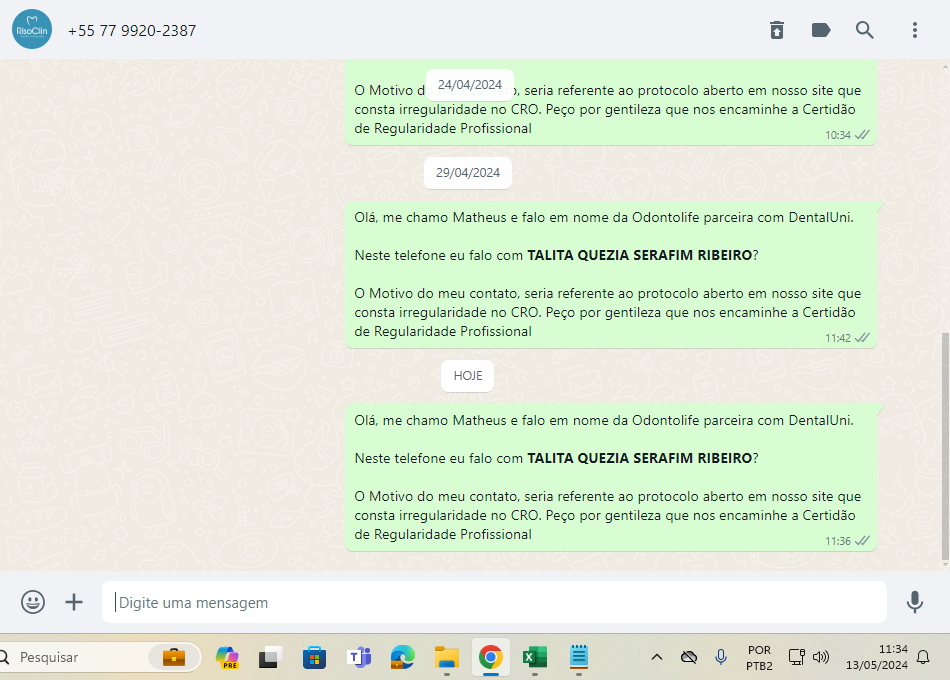
Task: Open the attach plus menu
Action: pyautogui.click(x=74, y=602)
